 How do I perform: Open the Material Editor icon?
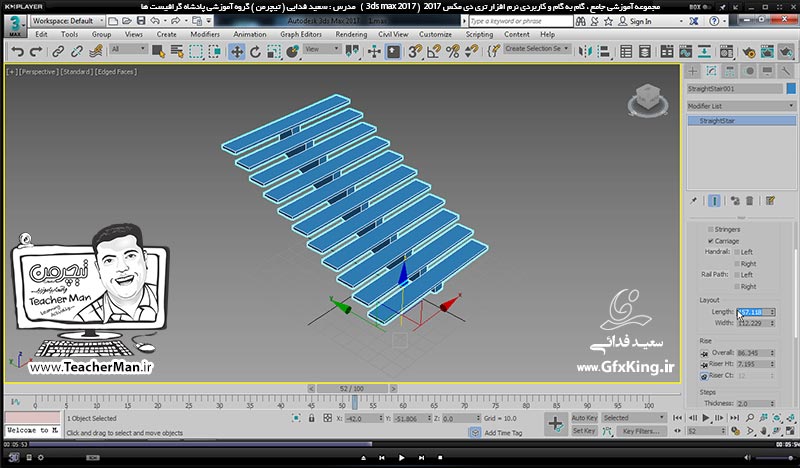pos(726,52)
